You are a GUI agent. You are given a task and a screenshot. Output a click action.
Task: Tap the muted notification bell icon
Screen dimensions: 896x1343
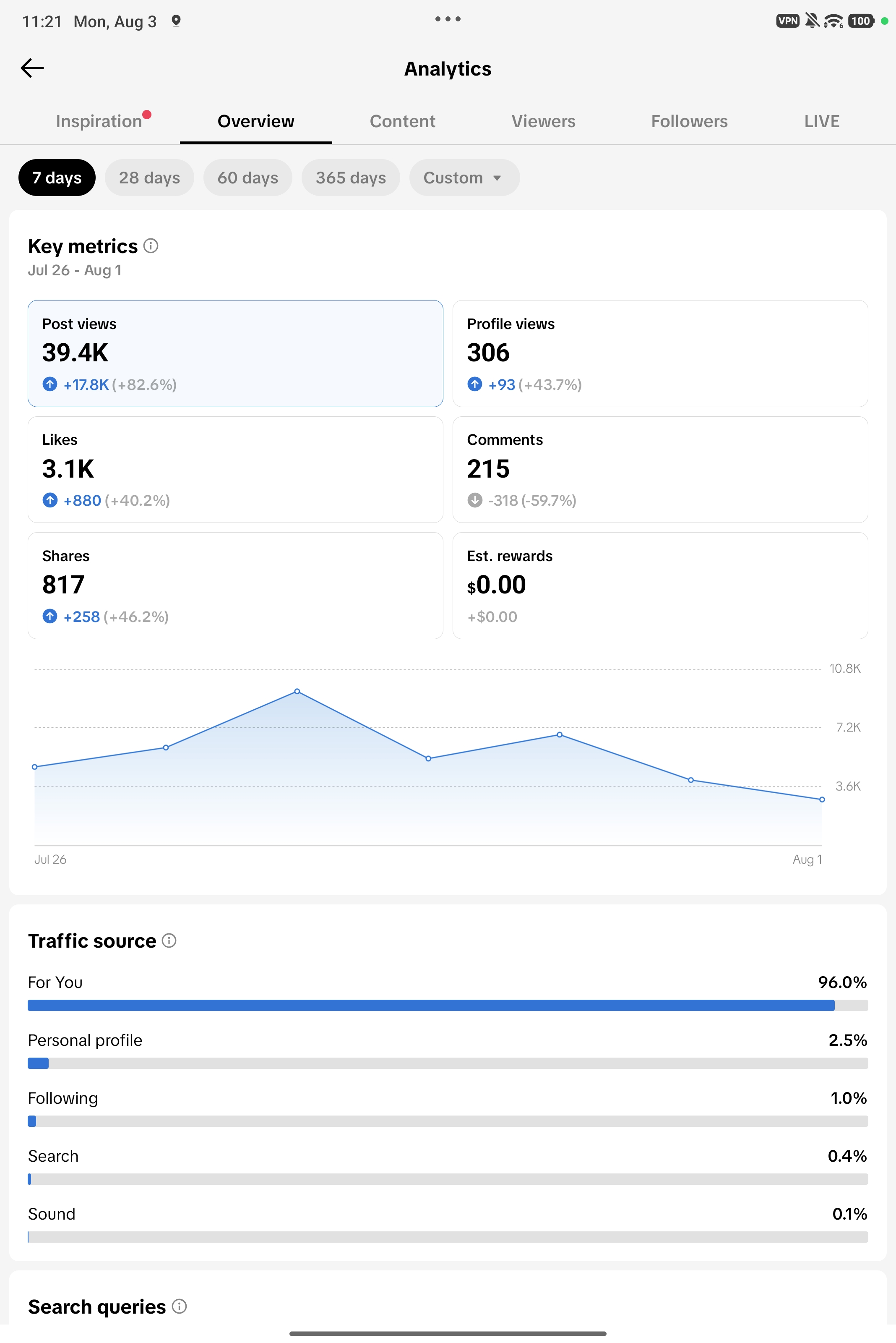pyautogui.click(x=811, y=21)
